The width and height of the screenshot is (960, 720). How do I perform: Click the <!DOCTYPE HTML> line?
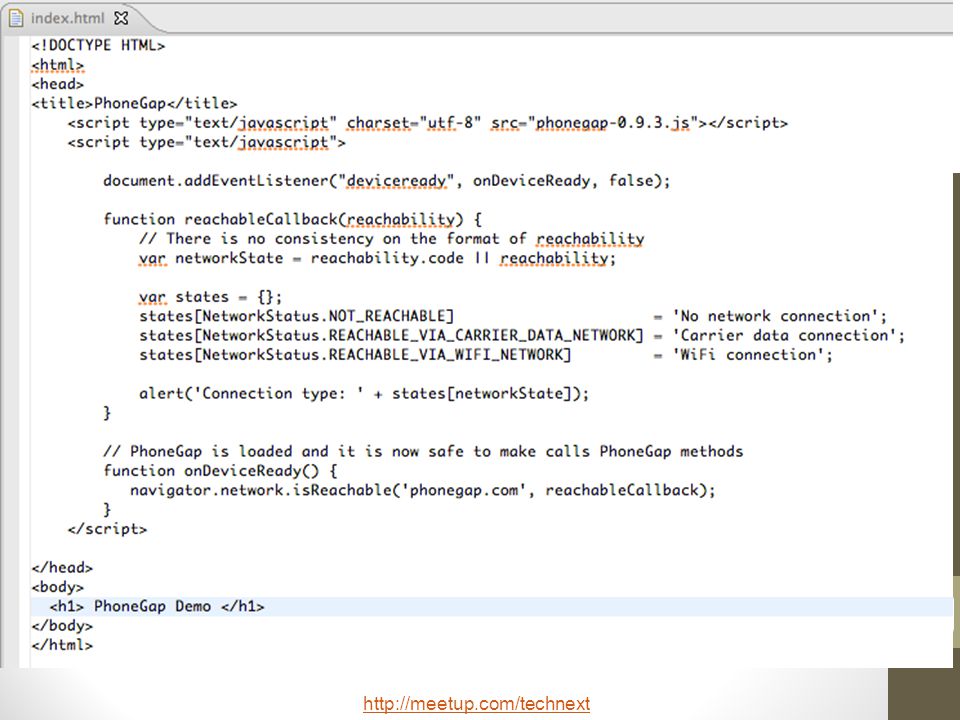[x=98, y=45]
